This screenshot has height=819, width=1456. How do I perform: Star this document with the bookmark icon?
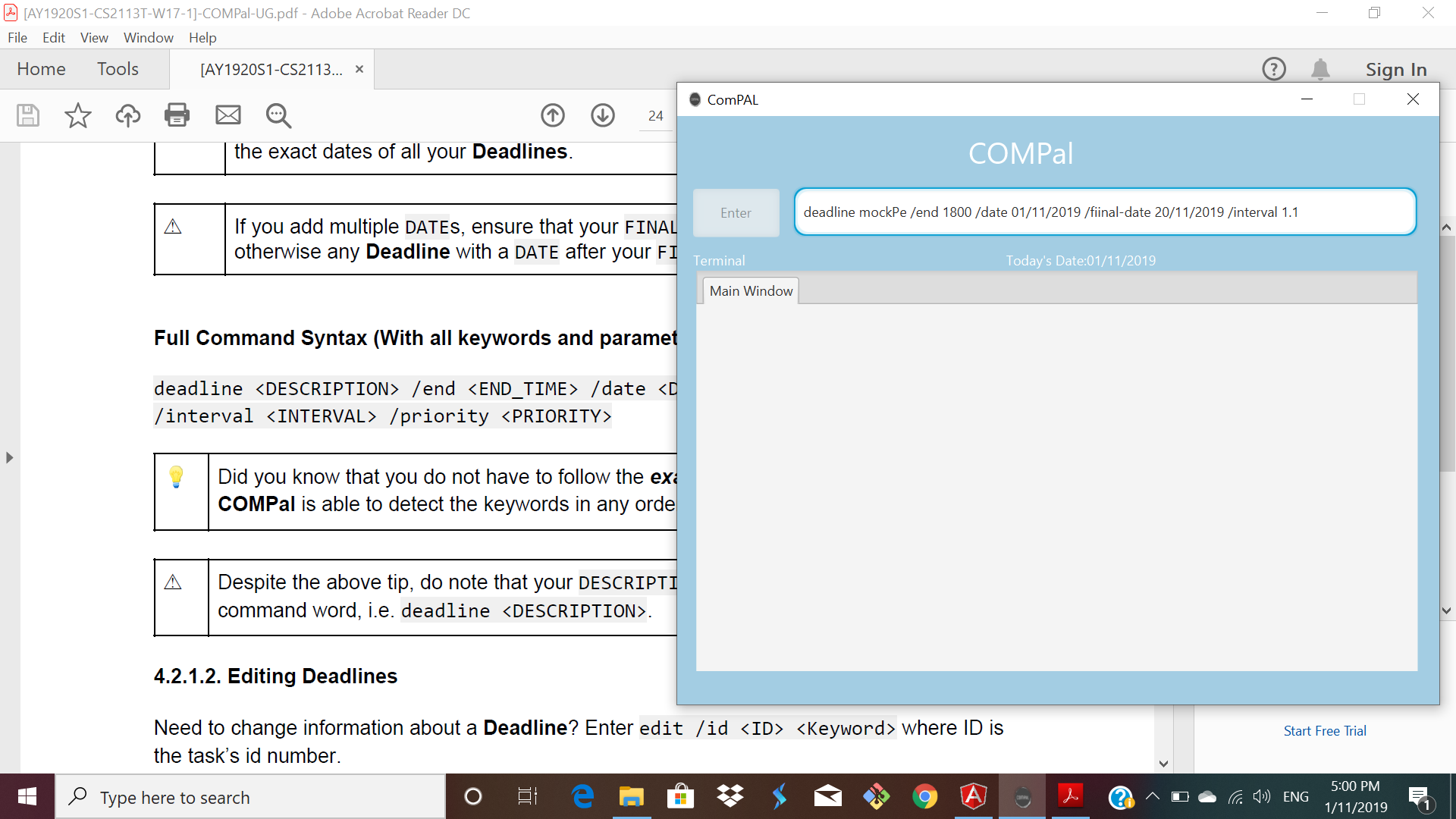[x=77, y=115]
